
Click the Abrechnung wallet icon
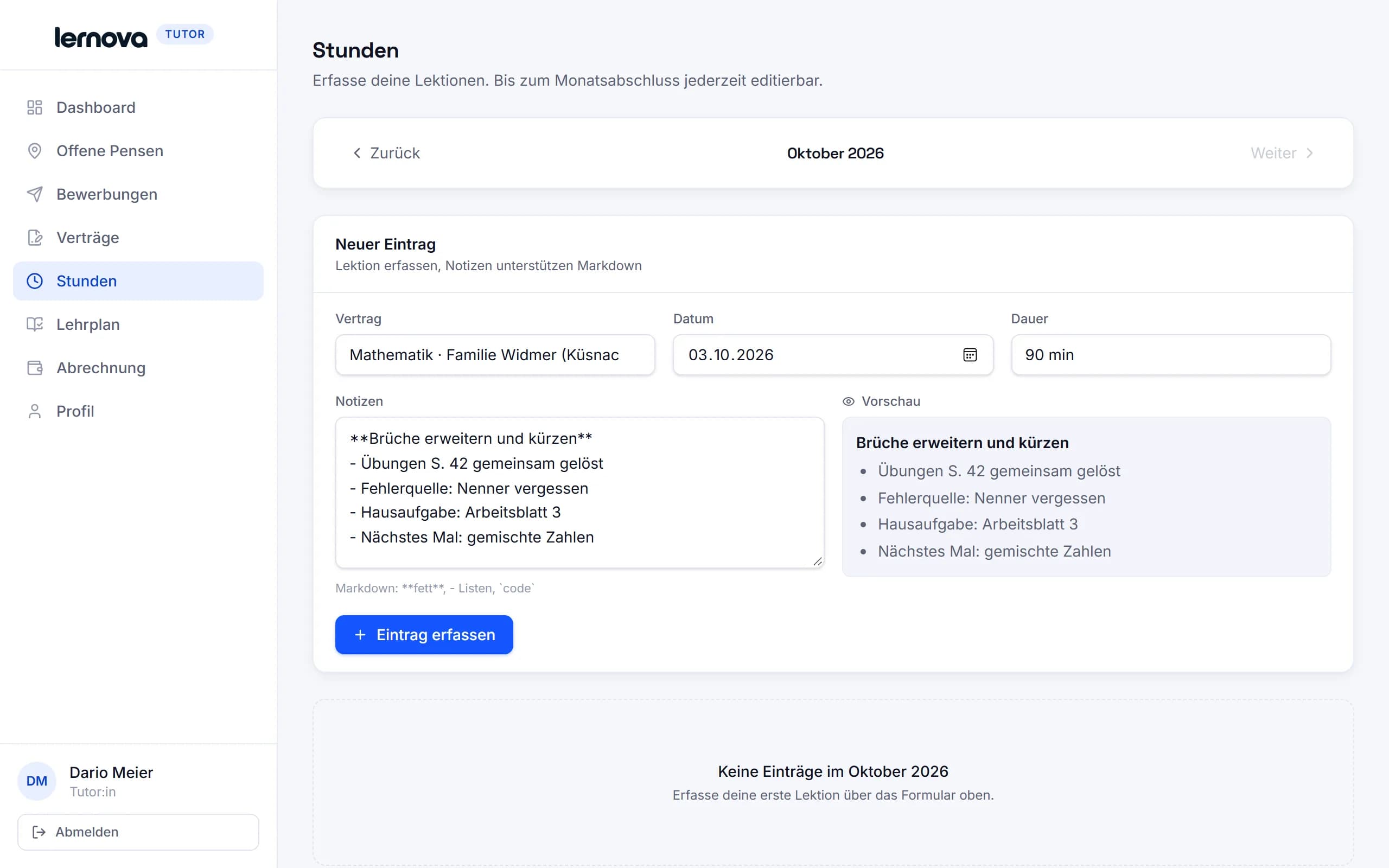click(34, 367)
